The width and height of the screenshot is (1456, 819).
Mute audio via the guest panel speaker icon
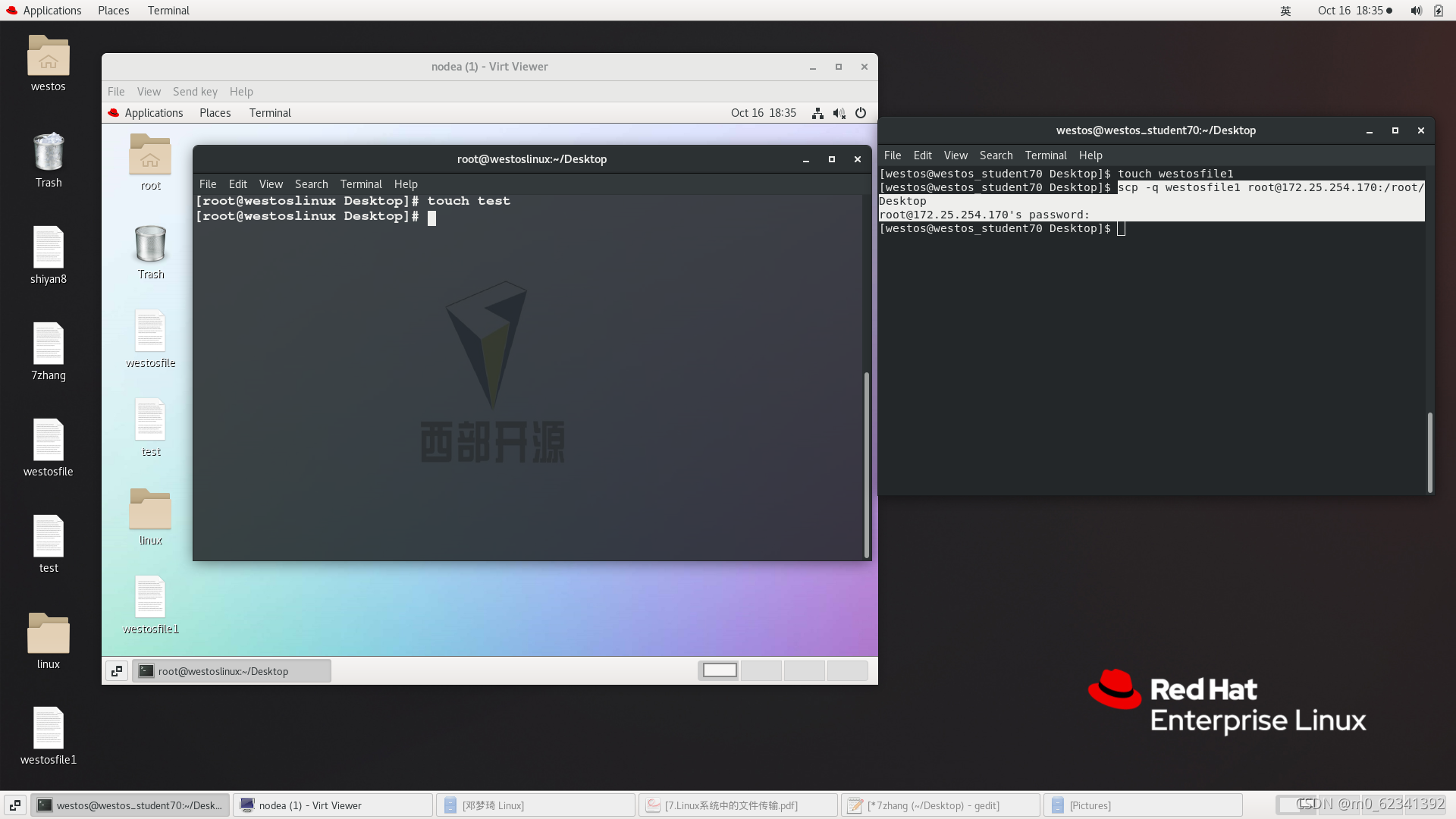click(839, 112)
